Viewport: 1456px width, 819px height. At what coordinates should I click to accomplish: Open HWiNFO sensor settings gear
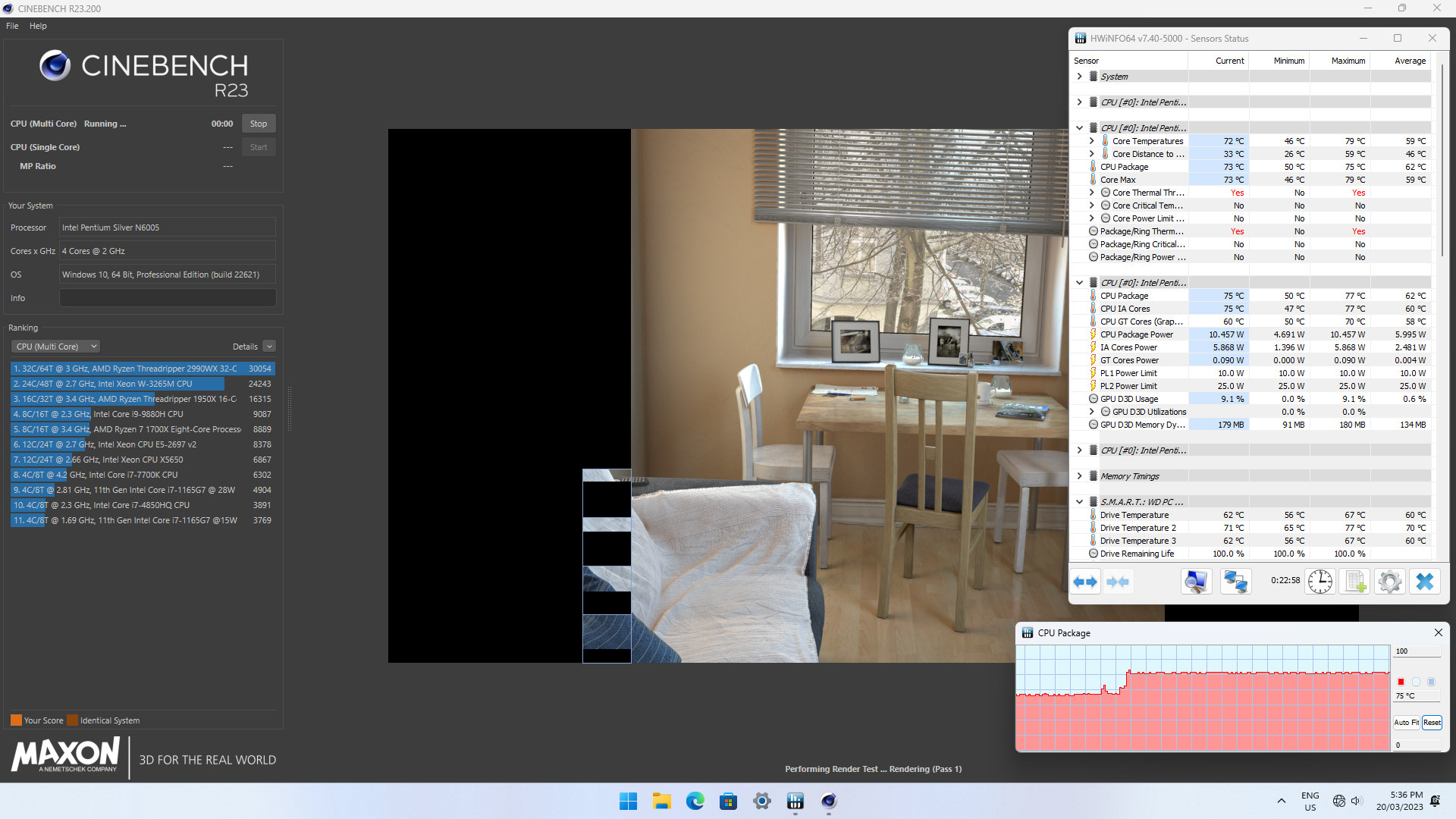point(1390,582)
